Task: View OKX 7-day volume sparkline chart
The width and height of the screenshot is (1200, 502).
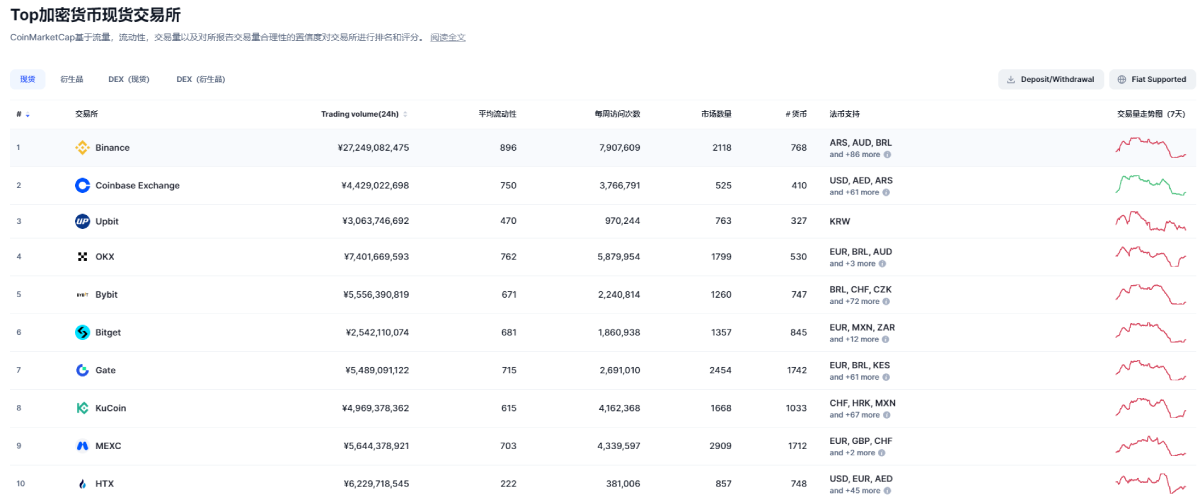Action: point(1150,257)
